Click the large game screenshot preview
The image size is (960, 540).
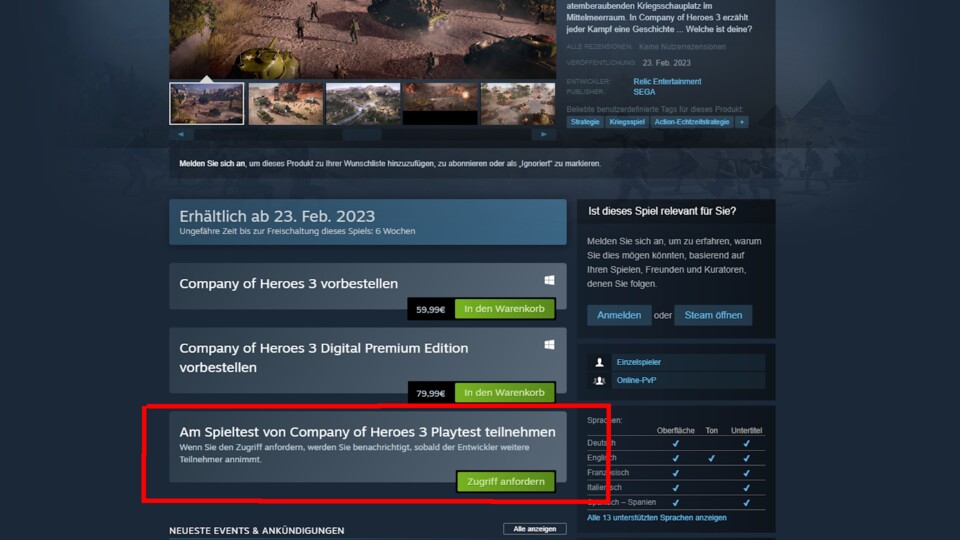click(x=363, y=38)
